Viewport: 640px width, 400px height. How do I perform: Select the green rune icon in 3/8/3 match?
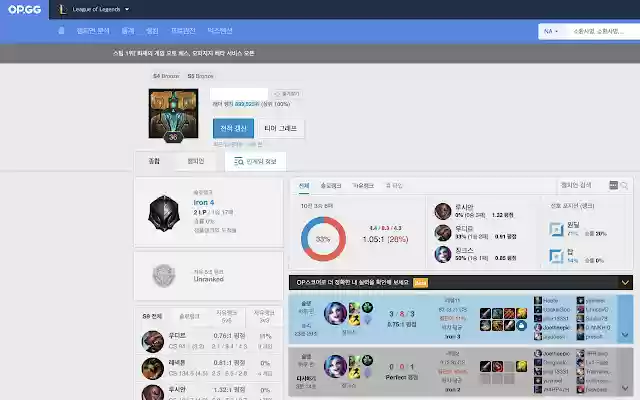(367, 307)
